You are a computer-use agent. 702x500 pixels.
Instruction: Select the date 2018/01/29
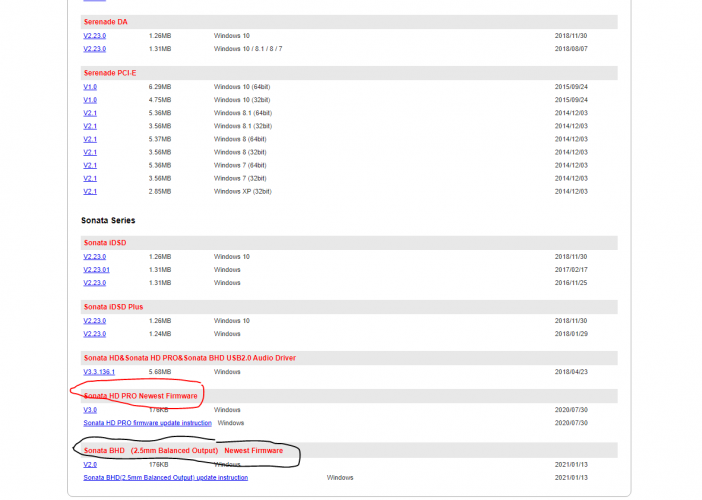point(571,333)
